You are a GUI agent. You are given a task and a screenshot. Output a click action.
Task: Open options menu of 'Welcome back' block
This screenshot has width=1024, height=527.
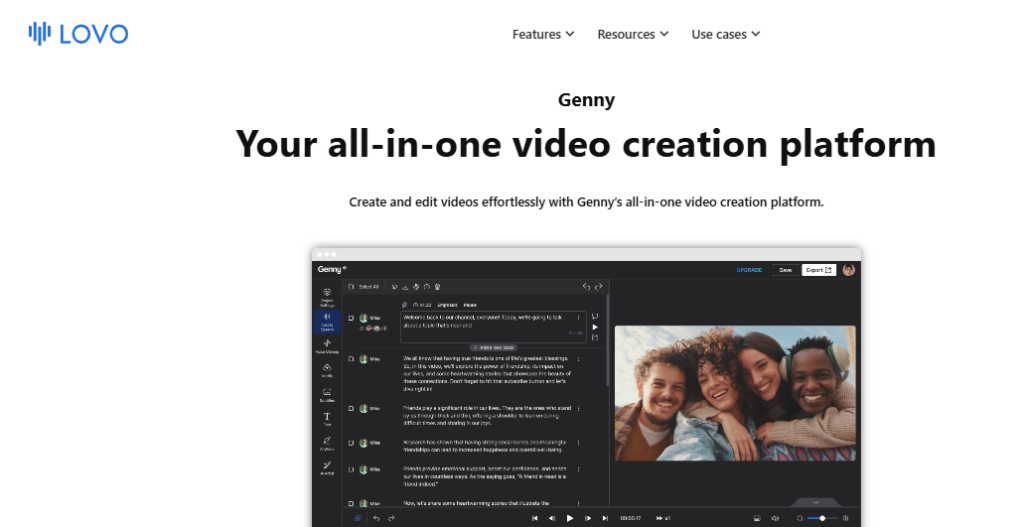point(579,318)
